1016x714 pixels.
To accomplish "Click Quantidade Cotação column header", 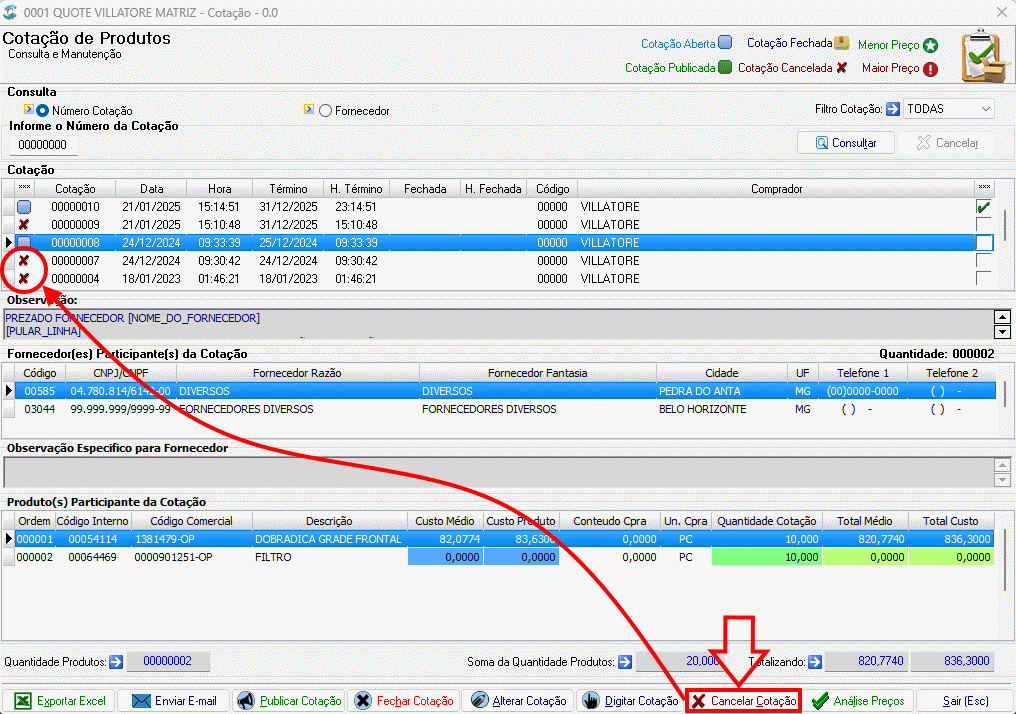I will (x=767, y=521).
